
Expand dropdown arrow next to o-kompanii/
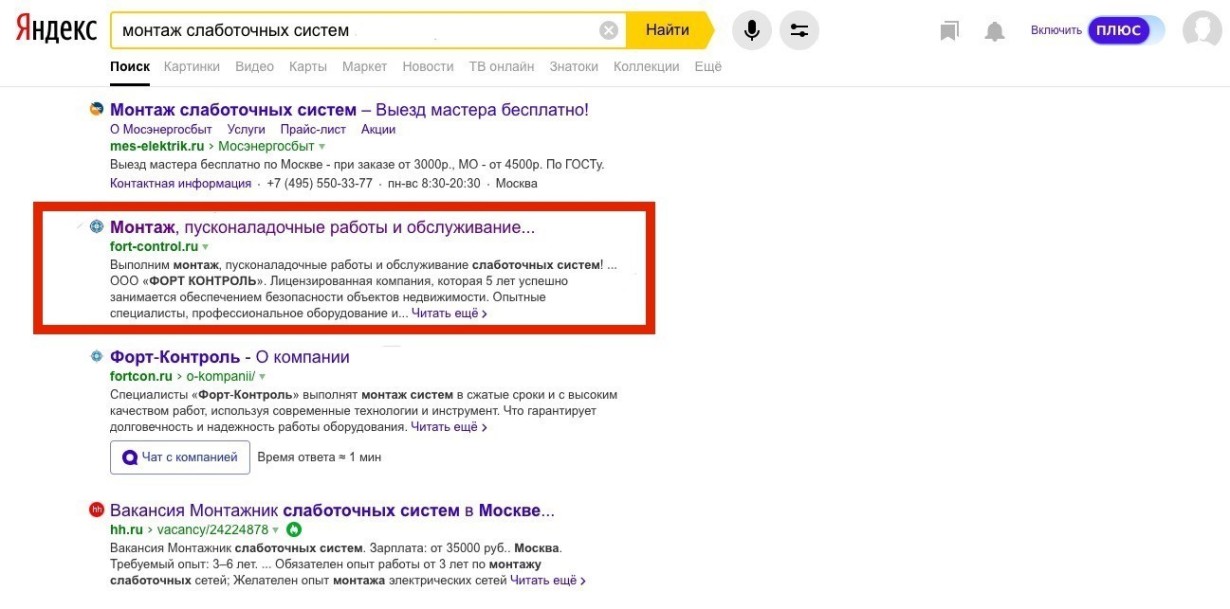263,377
